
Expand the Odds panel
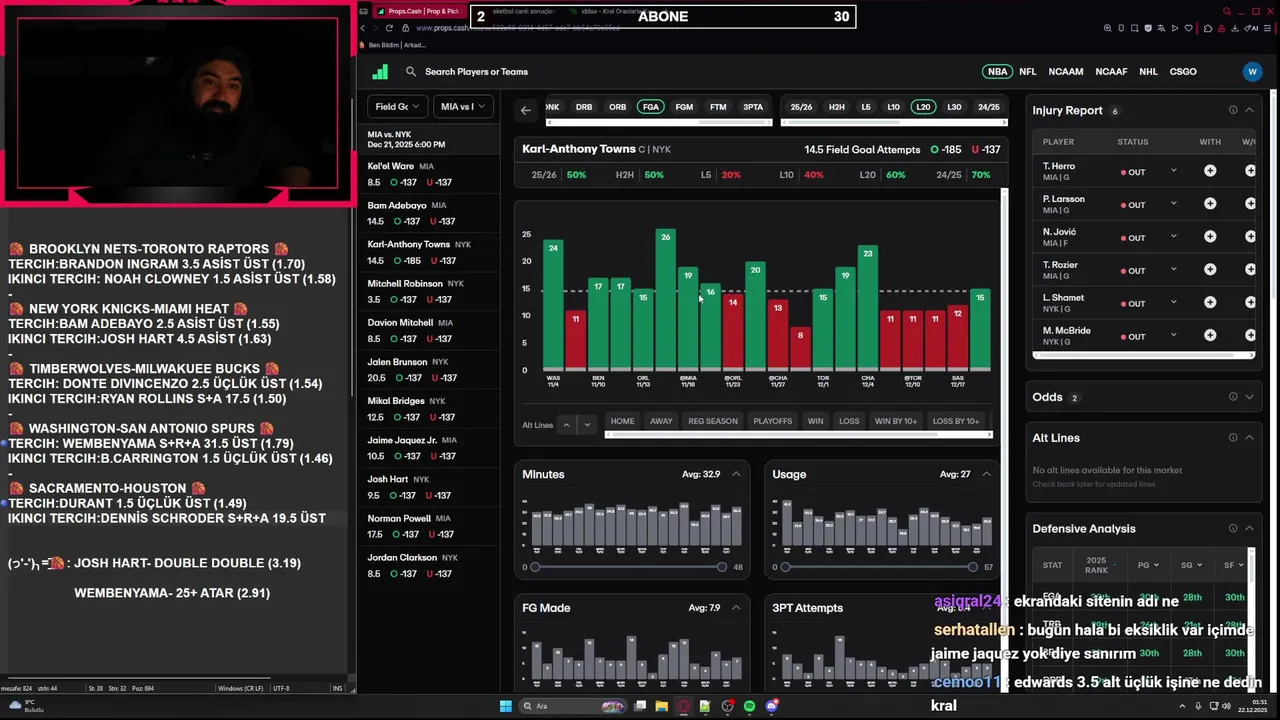pos(1249,397)
